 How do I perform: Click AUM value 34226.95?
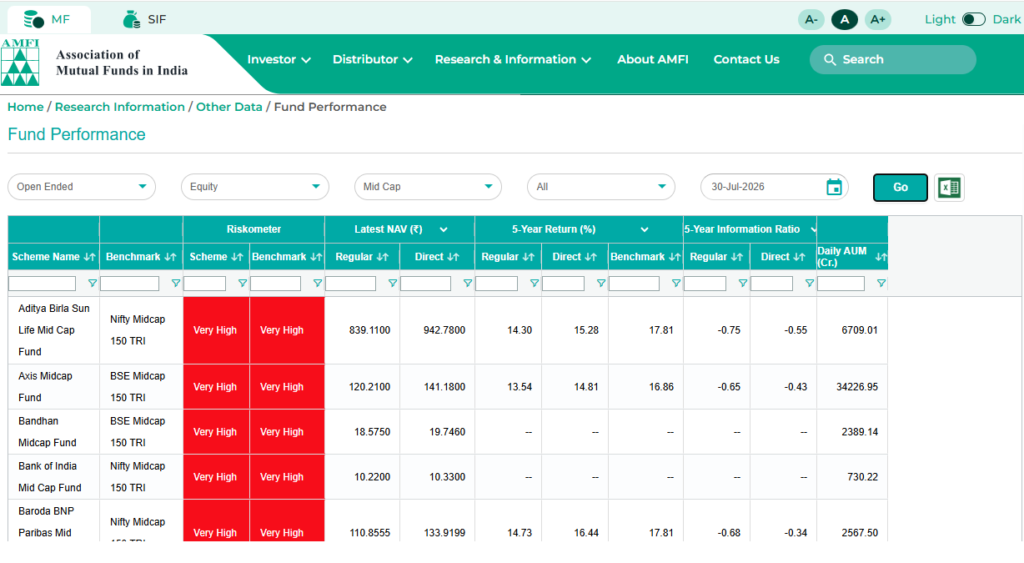(857, 387)
